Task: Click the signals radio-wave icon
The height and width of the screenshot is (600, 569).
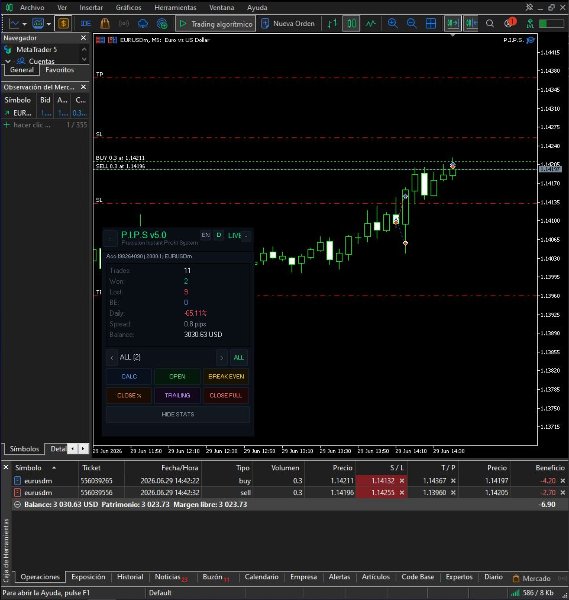Action: pyautogui.click(x=124, y=24)
